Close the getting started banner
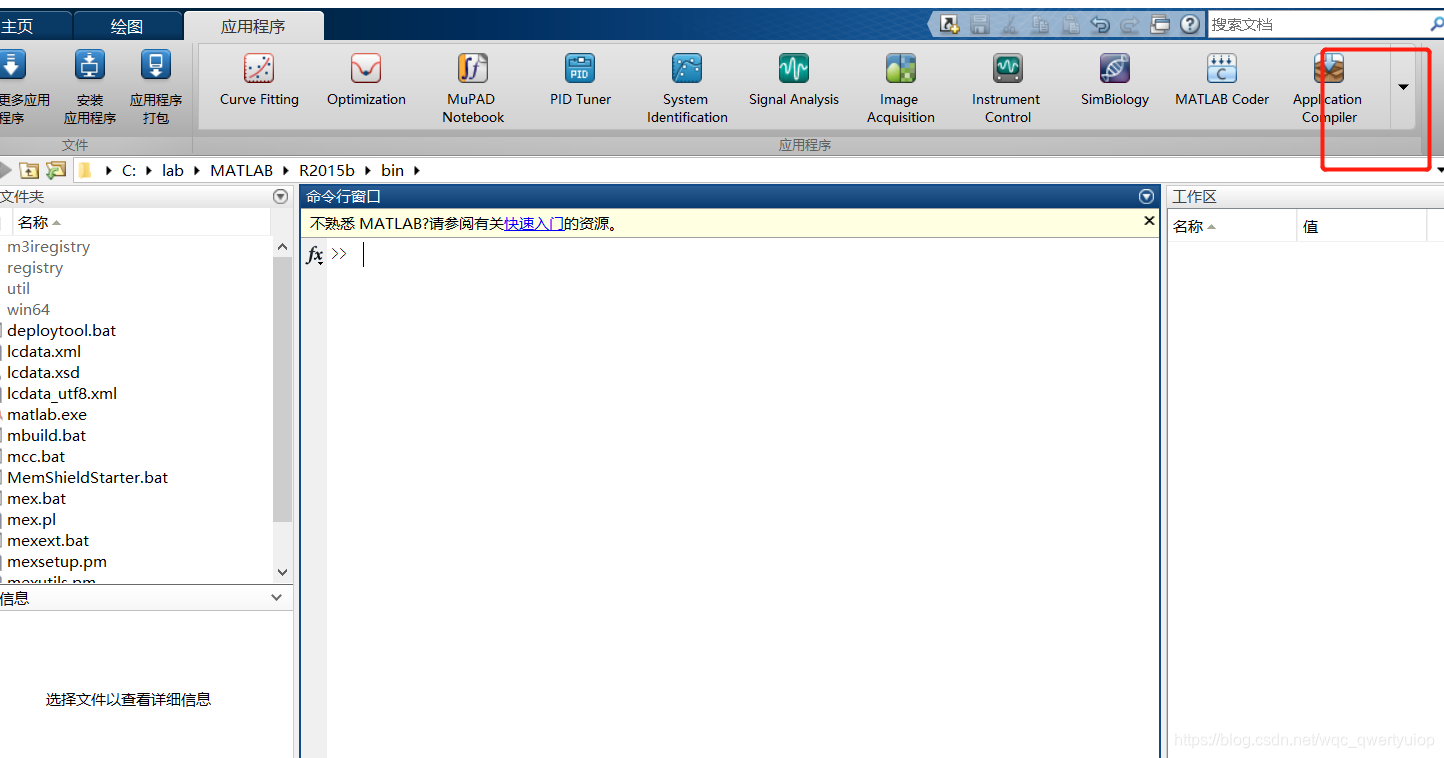The image size is (1444, 758). pyautogui.click(x=1149, y=221)
